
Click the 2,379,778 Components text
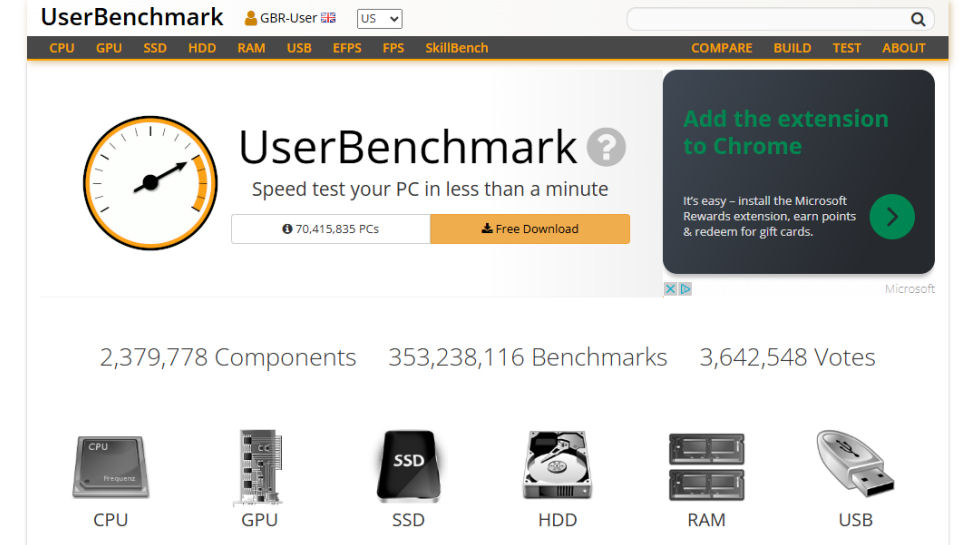pyautogui.click(x=228, y=358)
